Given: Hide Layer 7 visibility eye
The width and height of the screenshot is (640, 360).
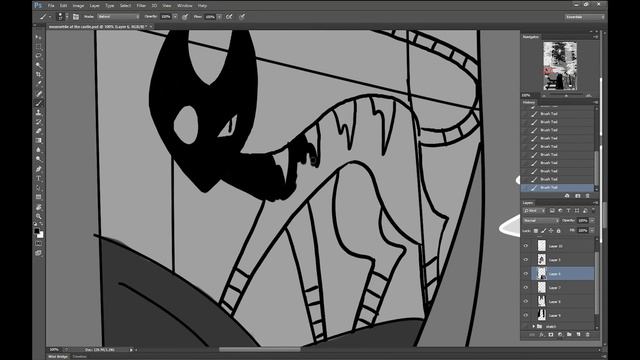Looking at the screenshot, I should (x=526, y=287).
